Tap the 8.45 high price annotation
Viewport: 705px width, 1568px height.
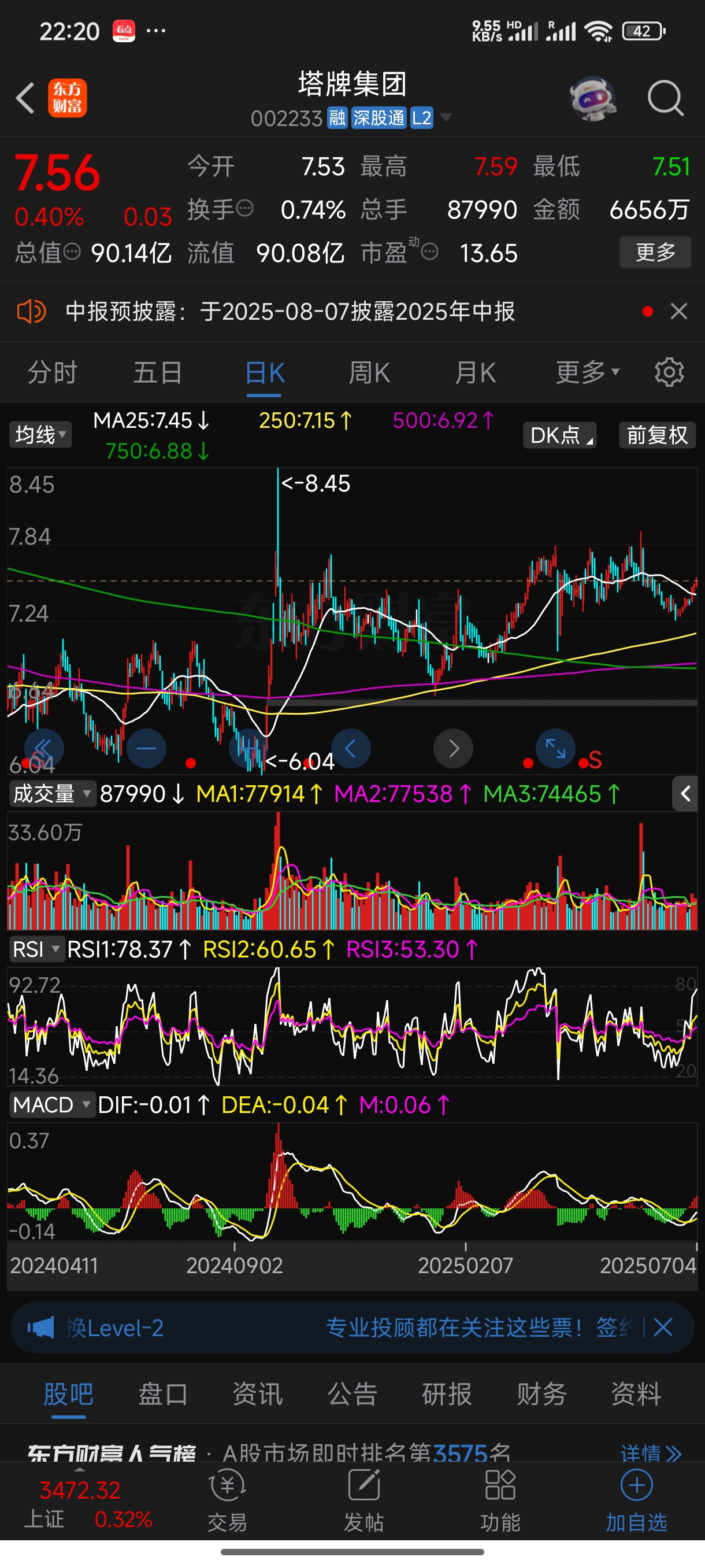tap(316, 483)
